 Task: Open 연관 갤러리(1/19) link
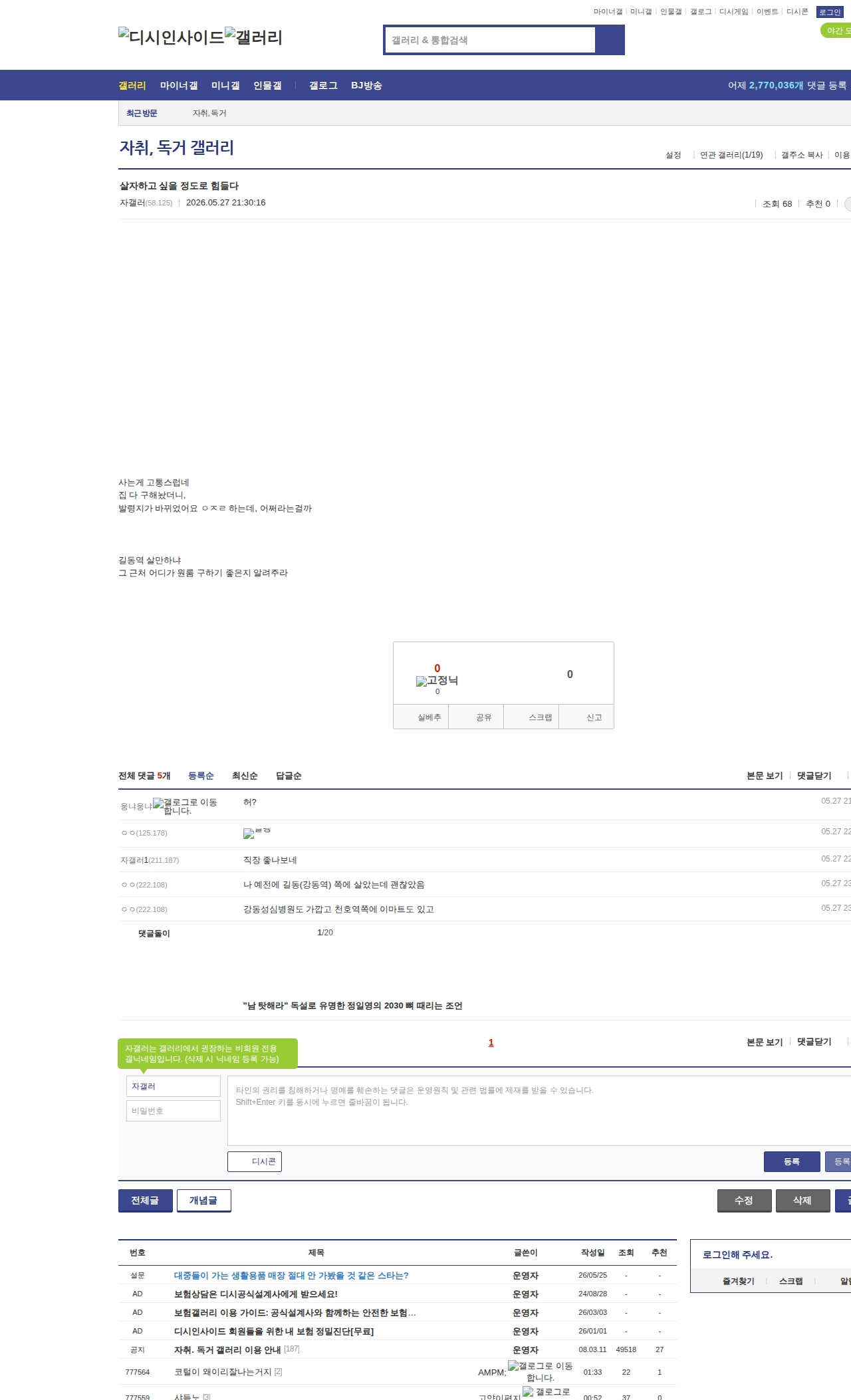pos(731,155)
